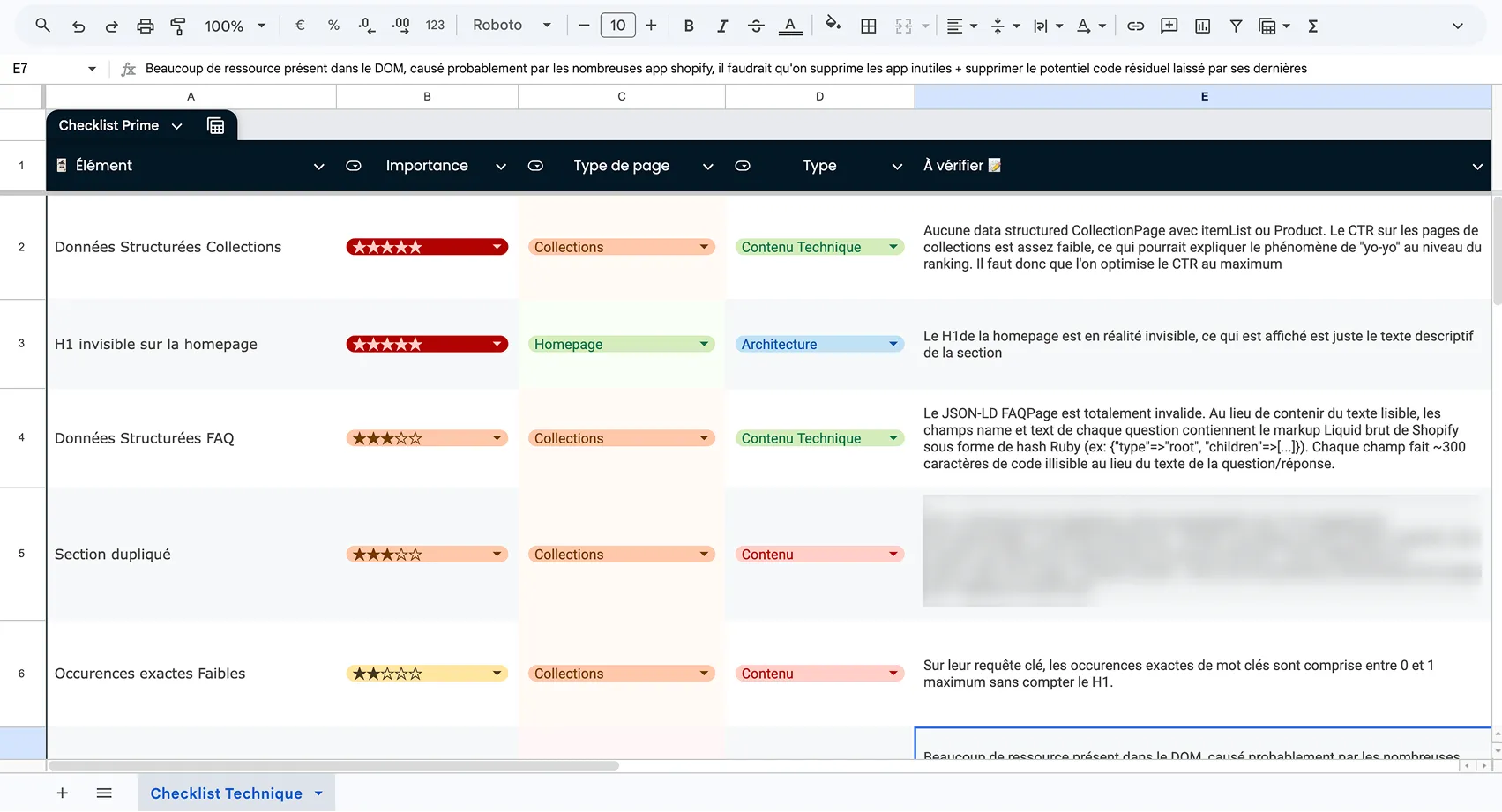1502x812 pixels.
Task: Switch to Checklist Technique tab
Action: (x=226, y=793)
